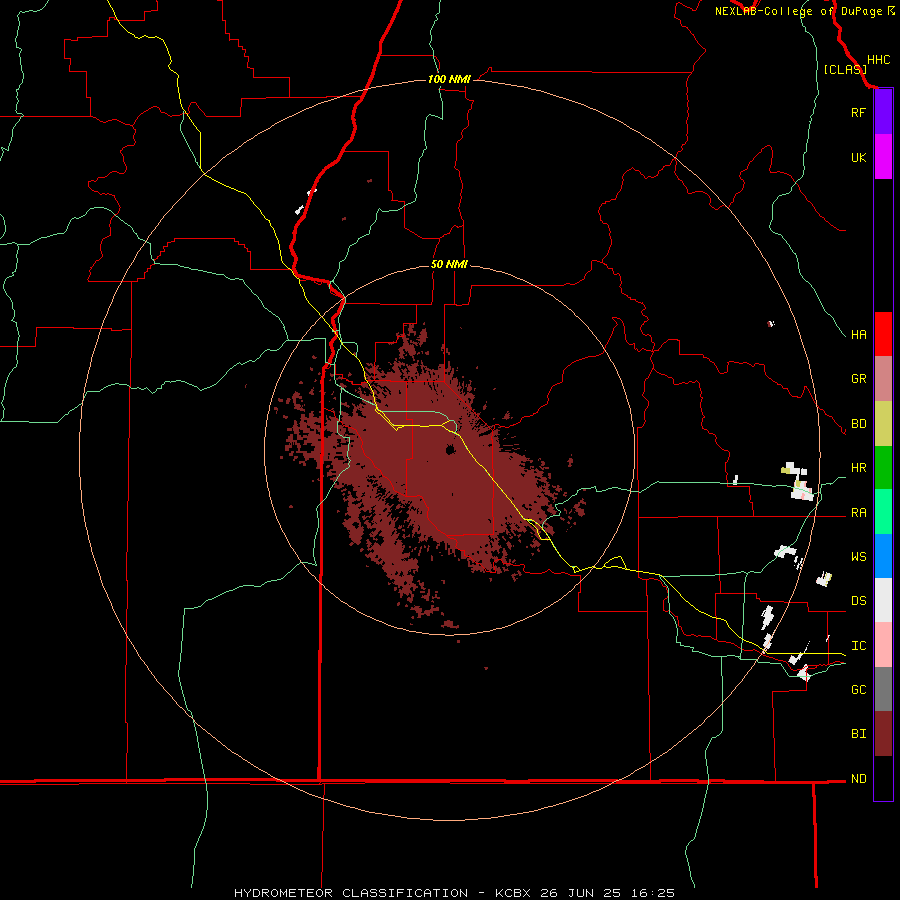Viewport: 900px width, 900px height.
Task: Click the GR legend color swatch
Action: pyautogui.click(x=883, y=379)
